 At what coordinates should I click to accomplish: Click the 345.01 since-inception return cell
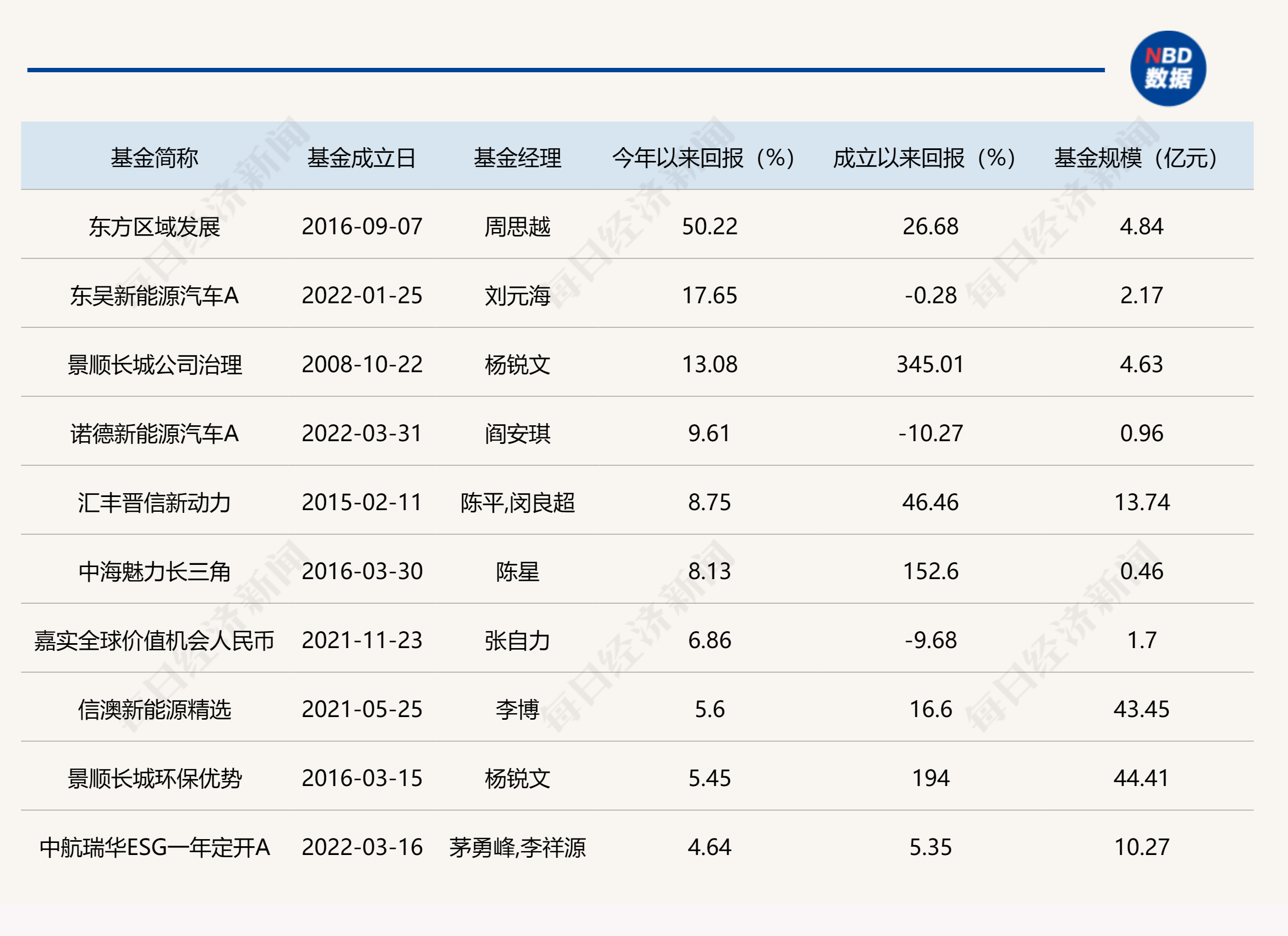pos(930,365)
